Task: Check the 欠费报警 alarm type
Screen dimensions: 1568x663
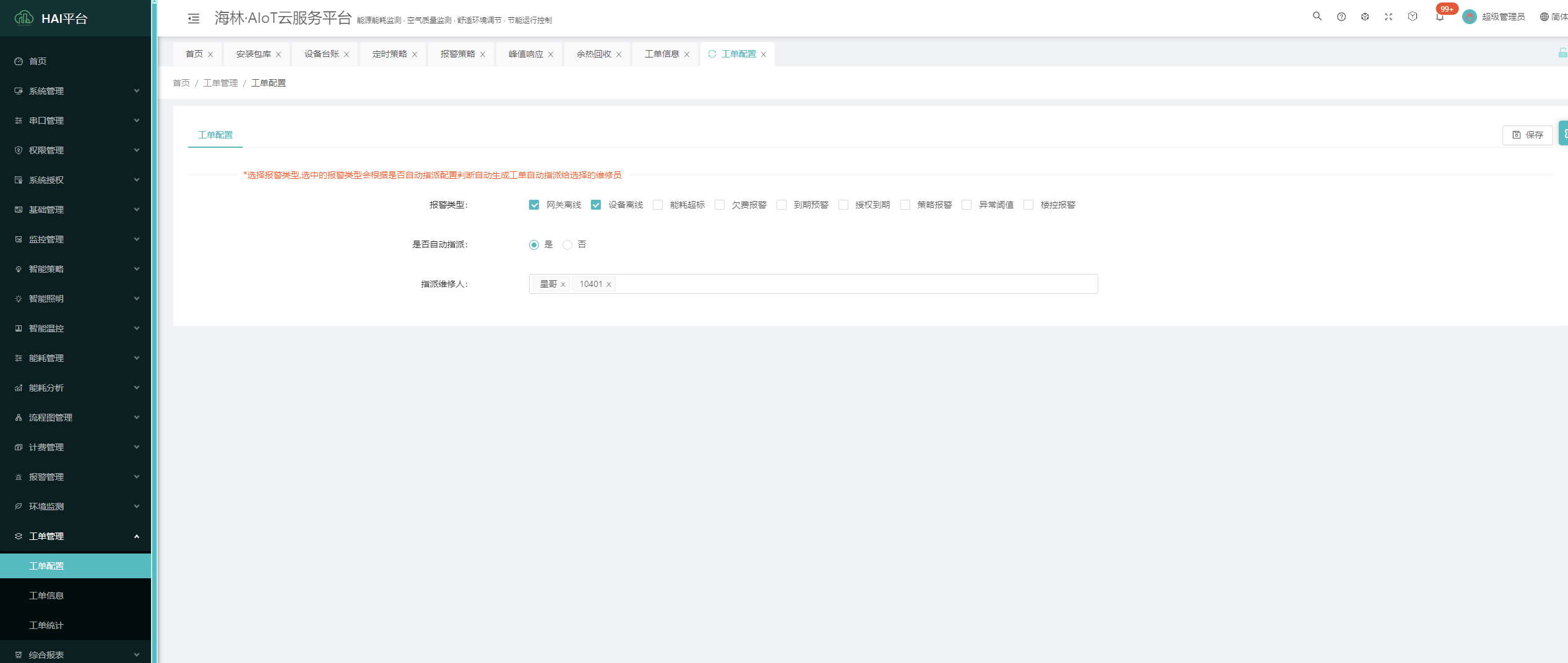Action: click(720, 205)
